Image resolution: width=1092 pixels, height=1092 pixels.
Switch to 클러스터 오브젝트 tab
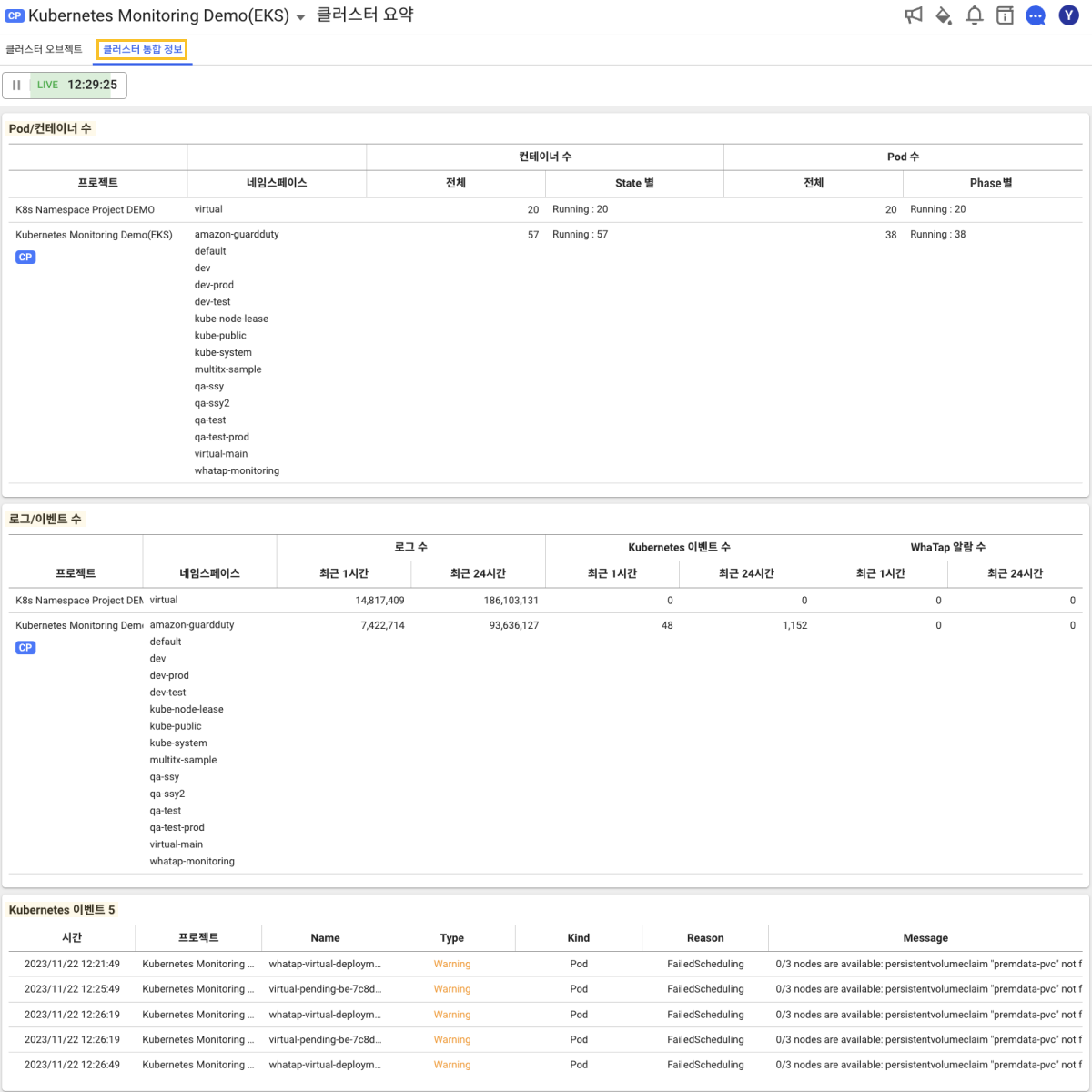pyautogui.click(x=44, y=49)
